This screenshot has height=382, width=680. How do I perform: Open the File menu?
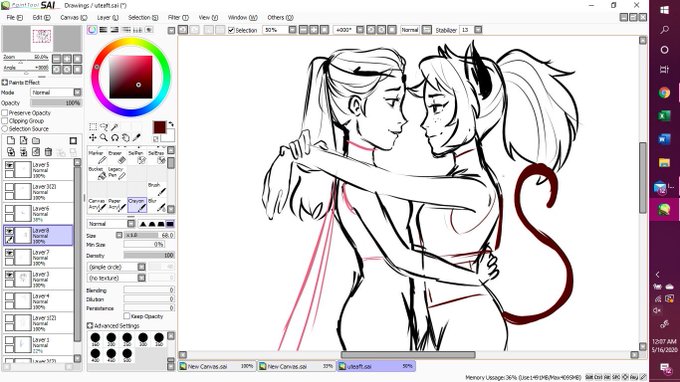pos(14,17)
